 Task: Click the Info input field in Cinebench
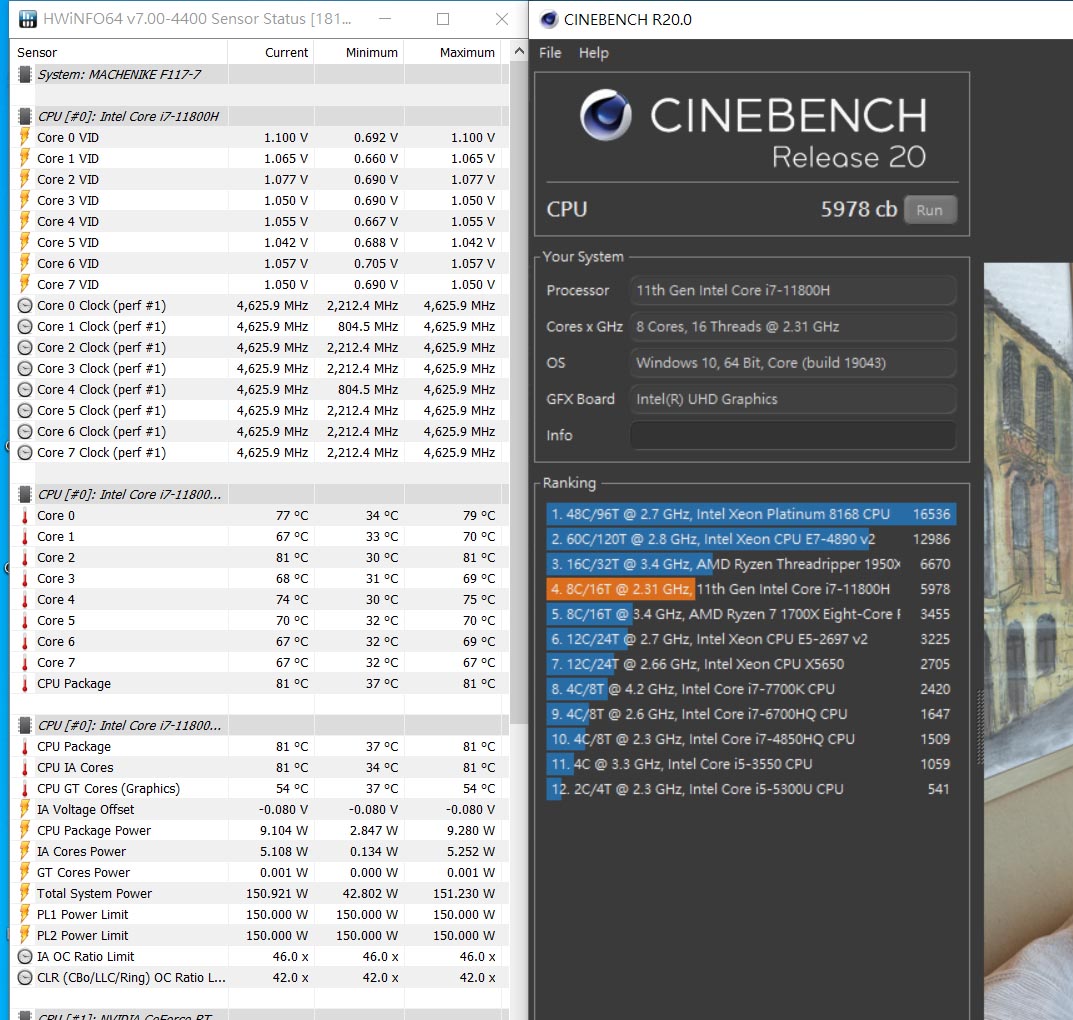click(x=792, y=435)
